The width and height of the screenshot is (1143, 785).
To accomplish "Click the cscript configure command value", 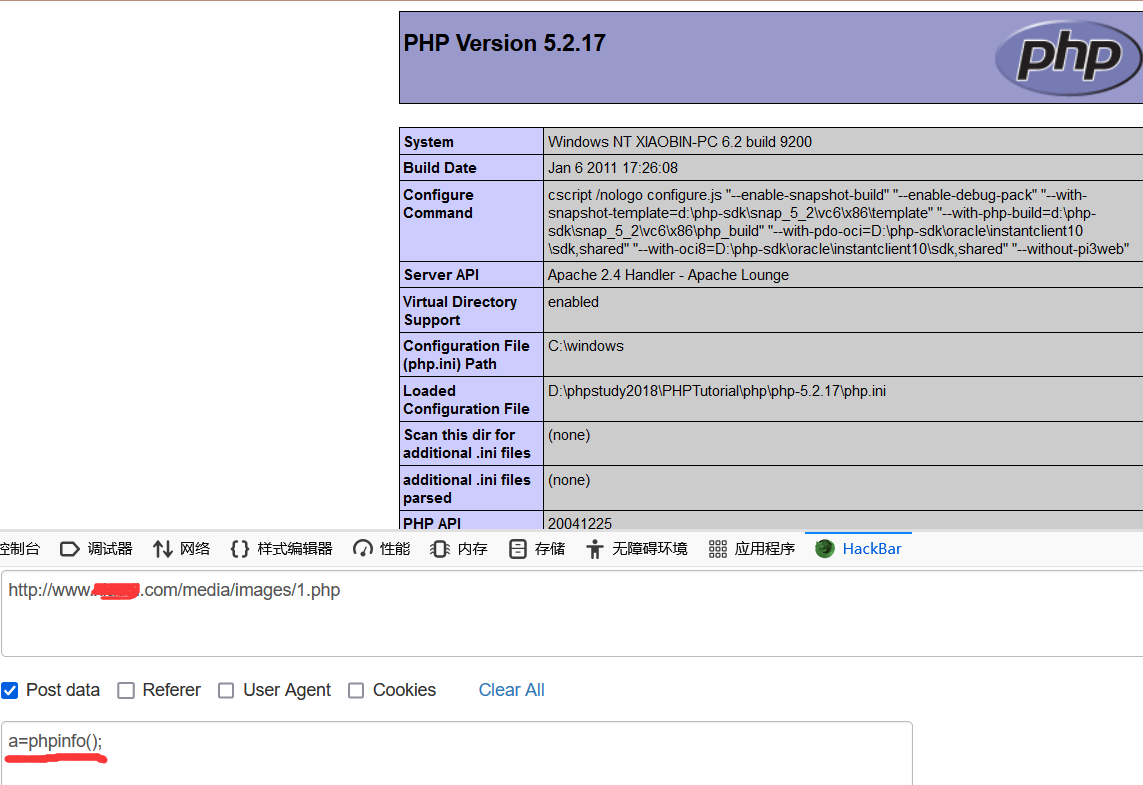I will click(x=839, y=222).
